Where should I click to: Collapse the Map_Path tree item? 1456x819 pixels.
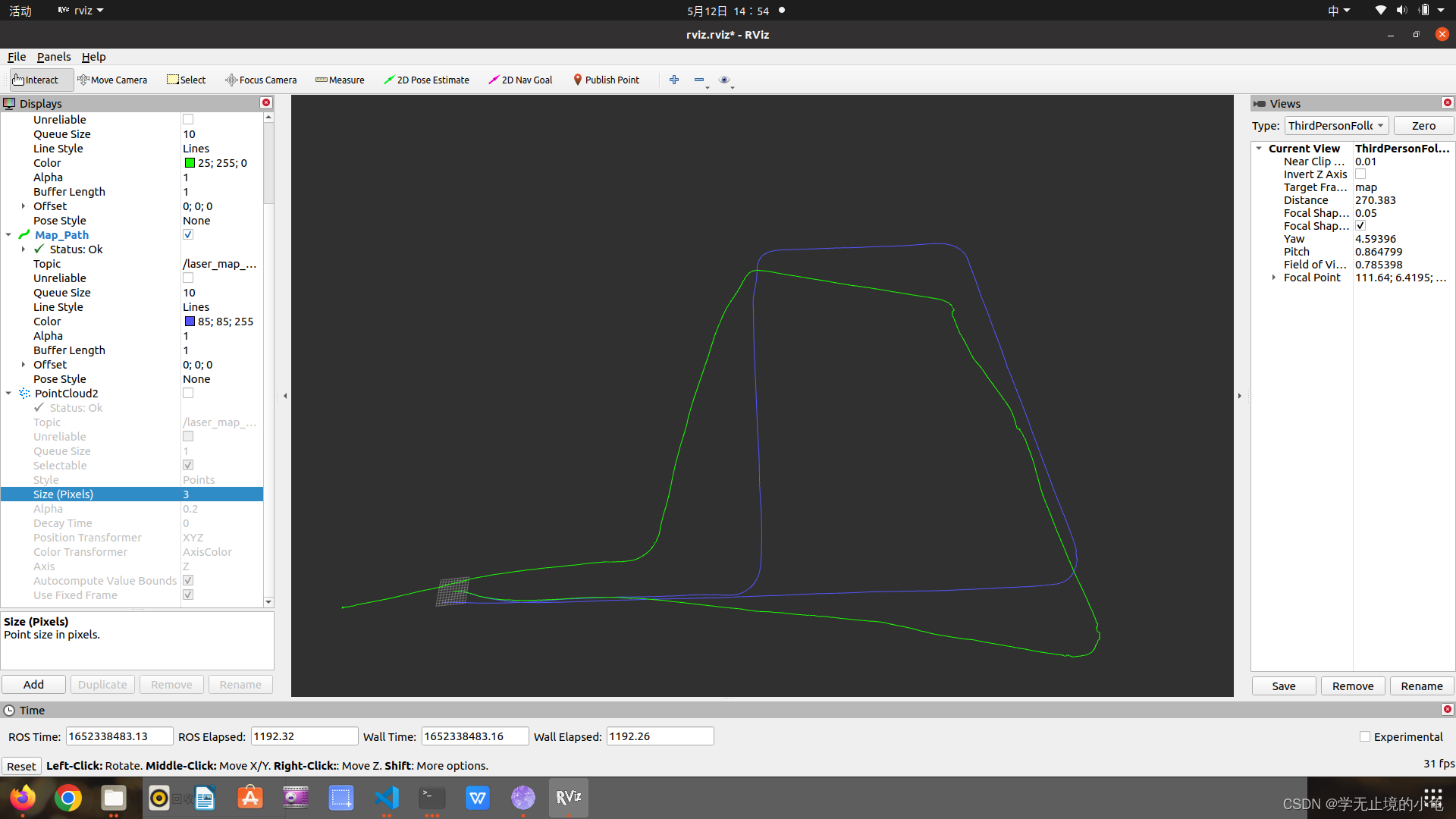pos(8,235)
